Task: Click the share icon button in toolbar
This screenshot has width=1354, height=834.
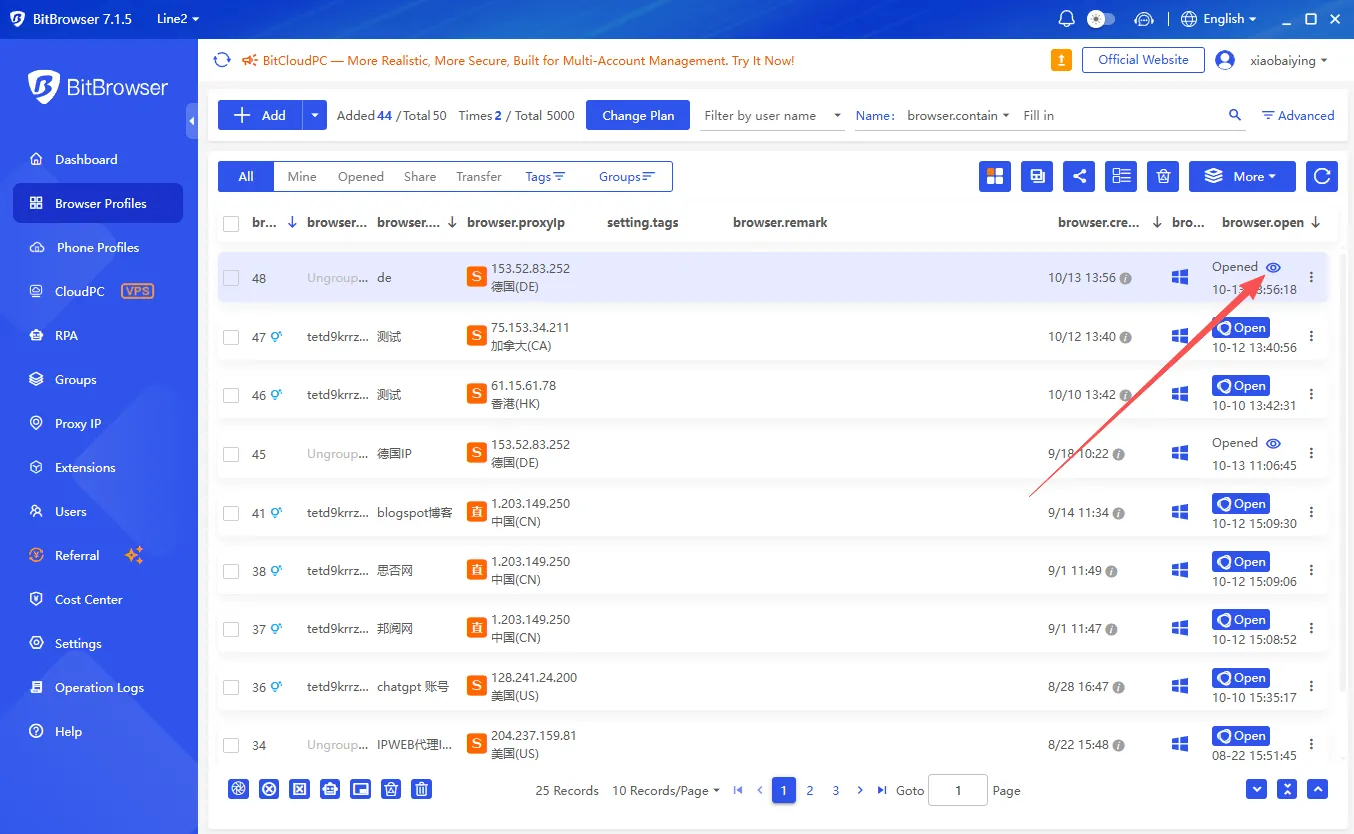Action: (x=1079, y=177)
